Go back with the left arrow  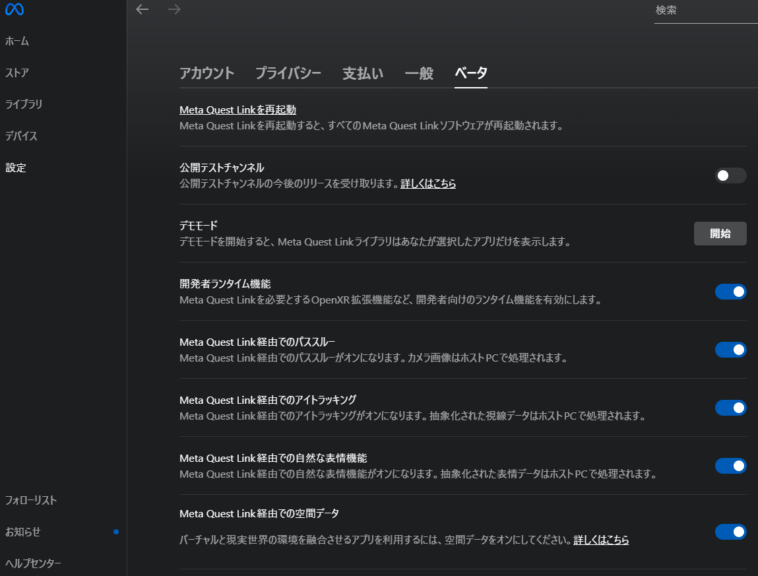click(142, 9)
